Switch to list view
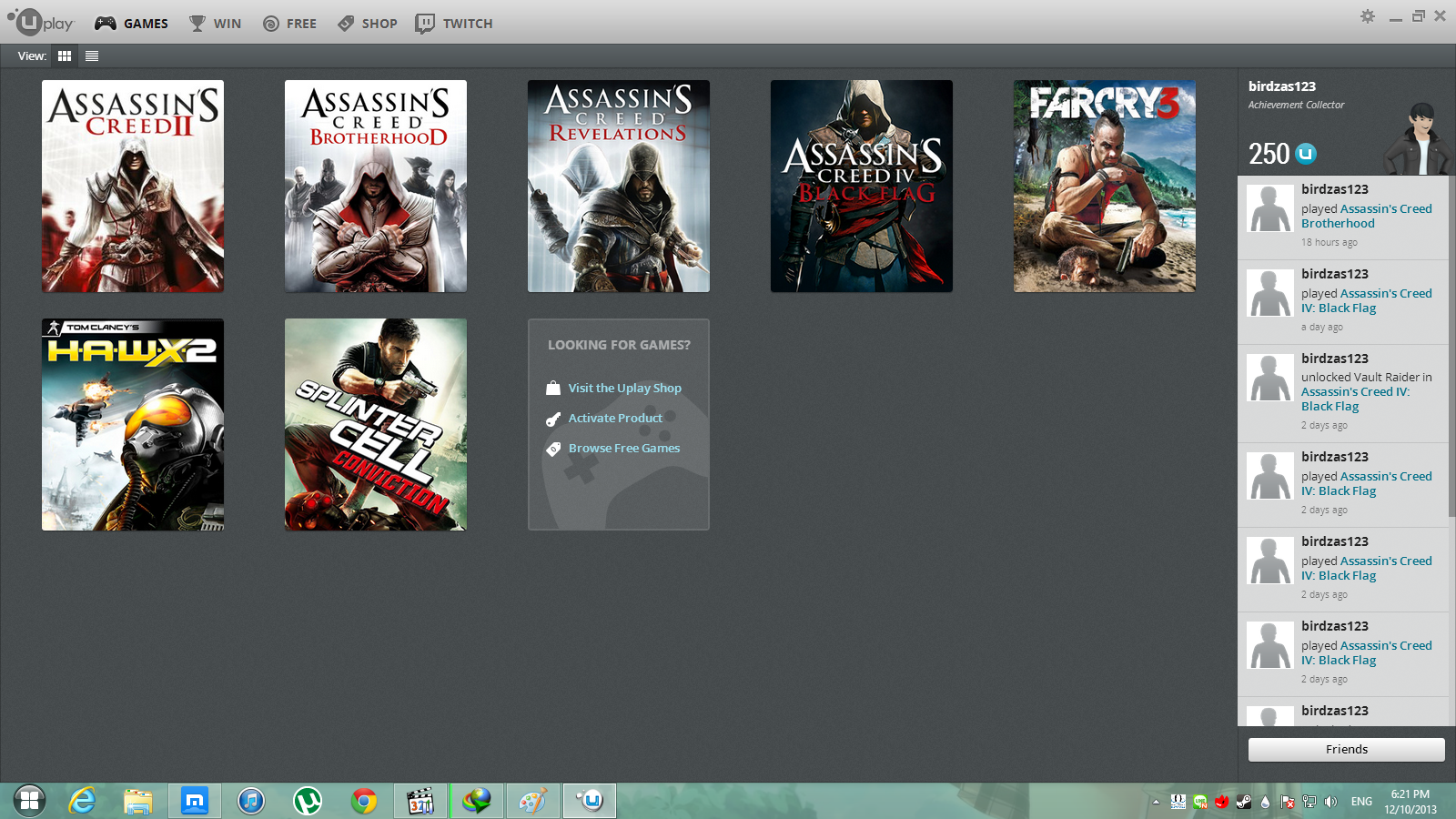The image size is (1456, 819). coord(92,56)
